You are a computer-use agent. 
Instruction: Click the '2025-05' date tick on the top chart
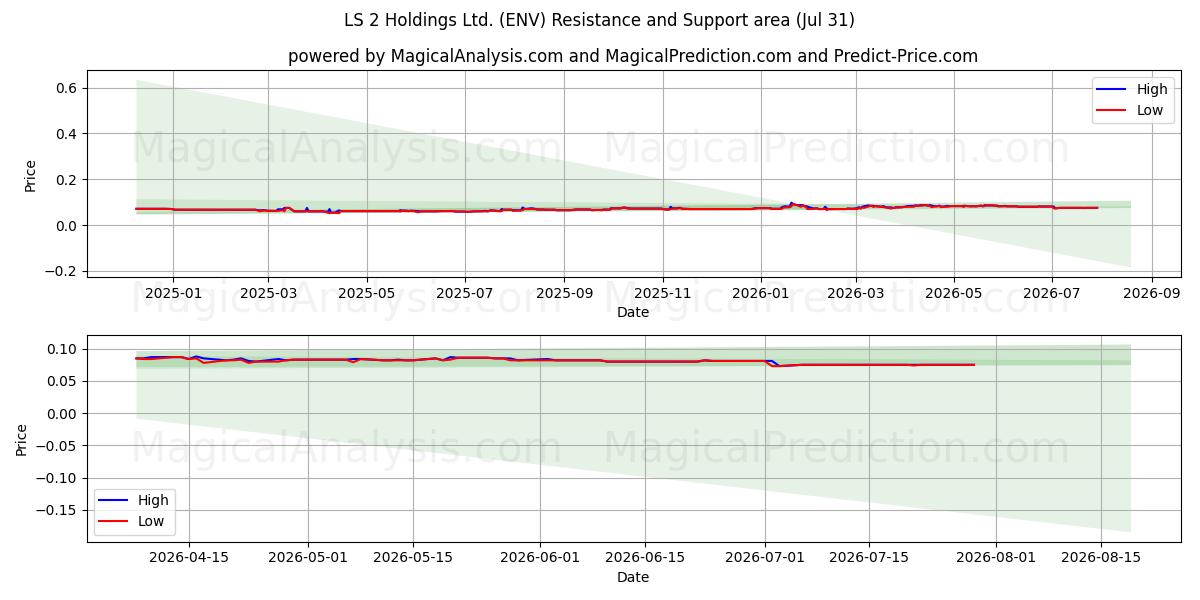(x=366, y=294)
